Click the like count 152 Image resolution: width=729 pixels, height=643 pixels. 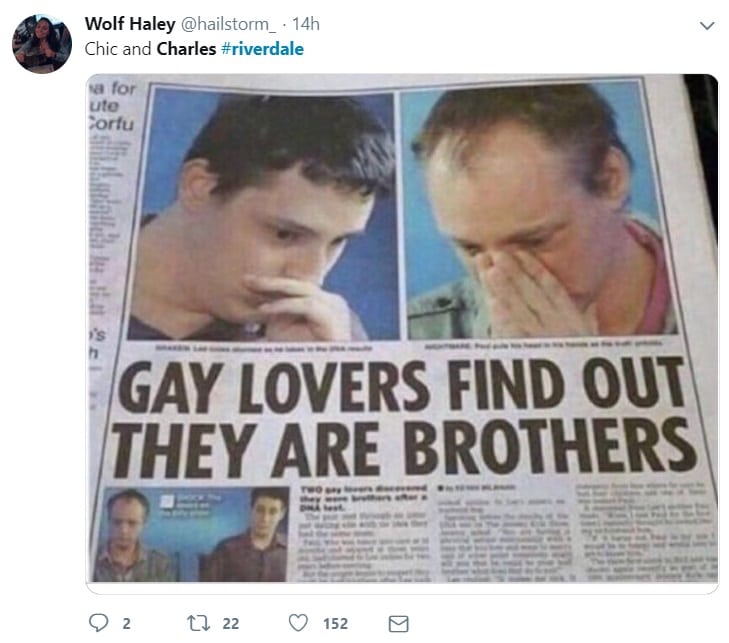tap(335, 623)
